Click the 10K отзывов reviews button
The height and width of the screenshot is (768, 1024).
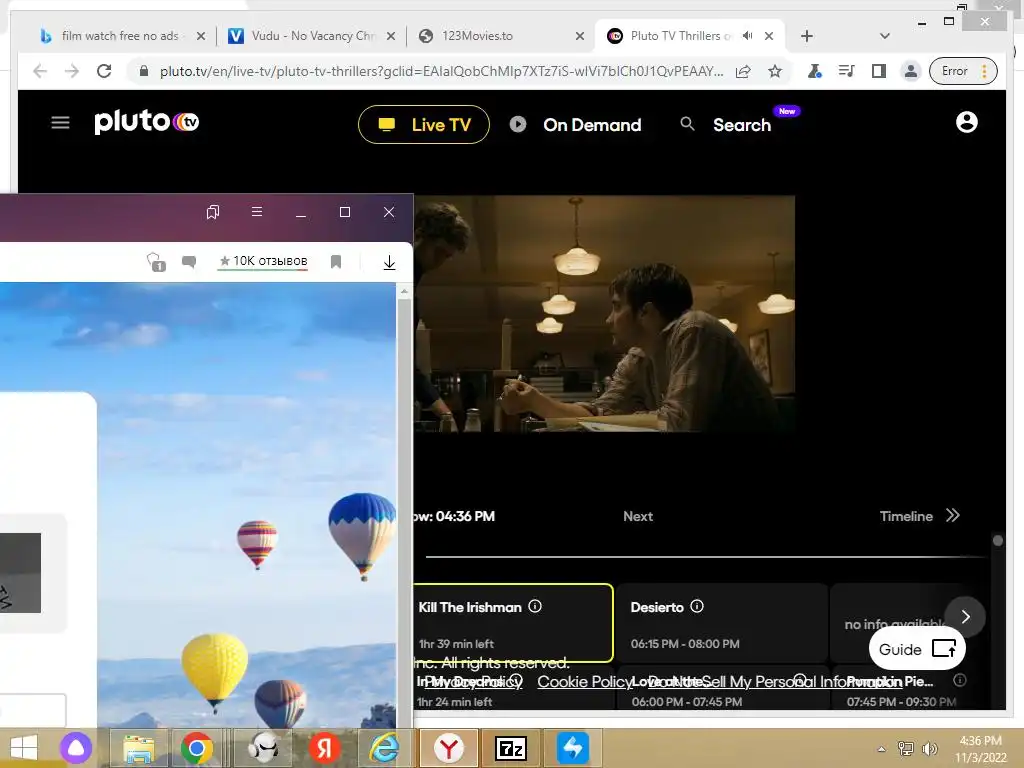tap(263, 261)
